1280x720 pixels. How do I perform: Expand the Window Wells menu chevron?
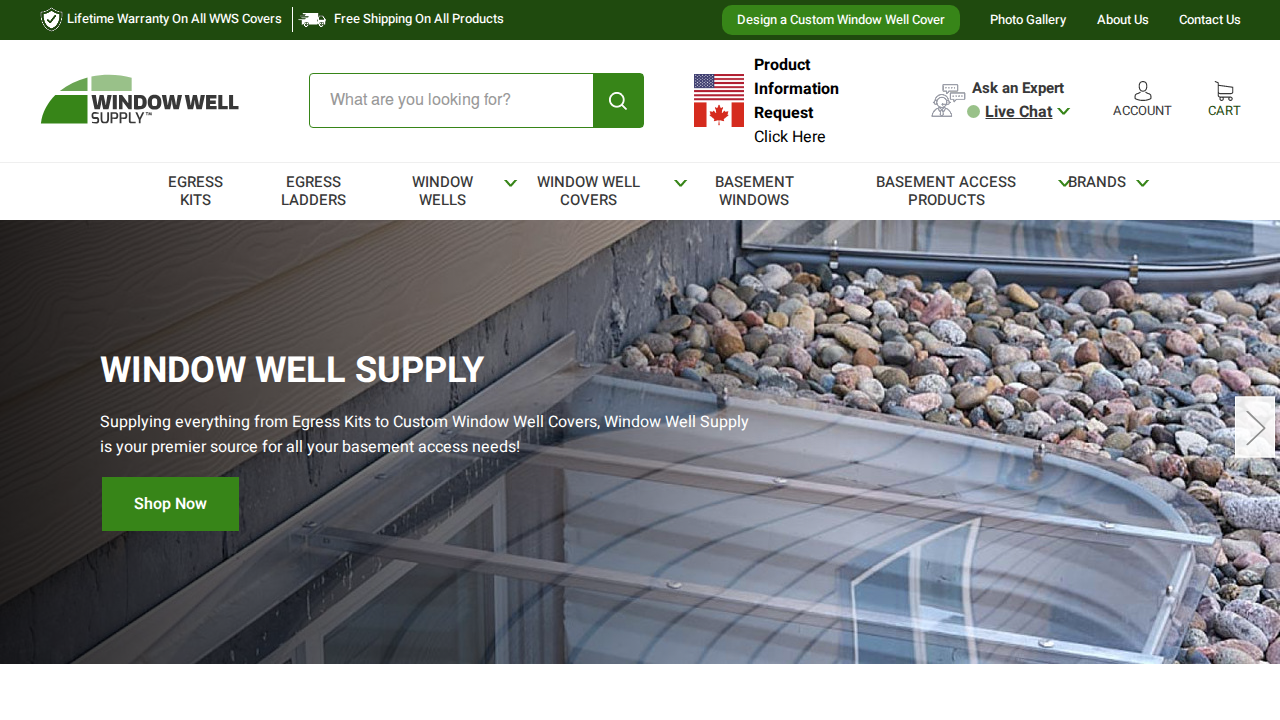(x=510, y=183)
